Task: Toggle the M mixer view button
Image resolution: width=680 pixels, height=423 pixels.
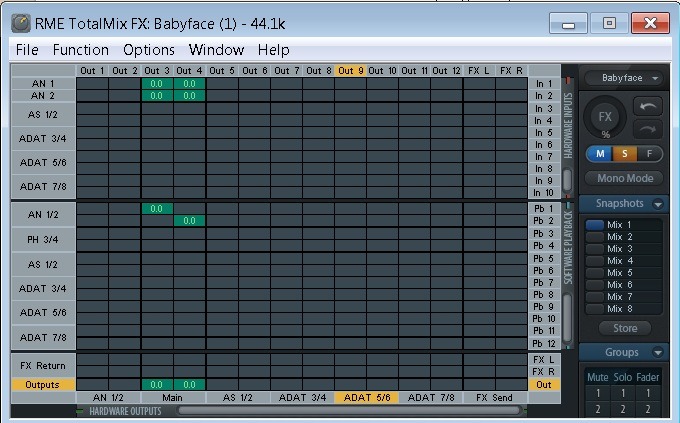Action: click(600, 154)
